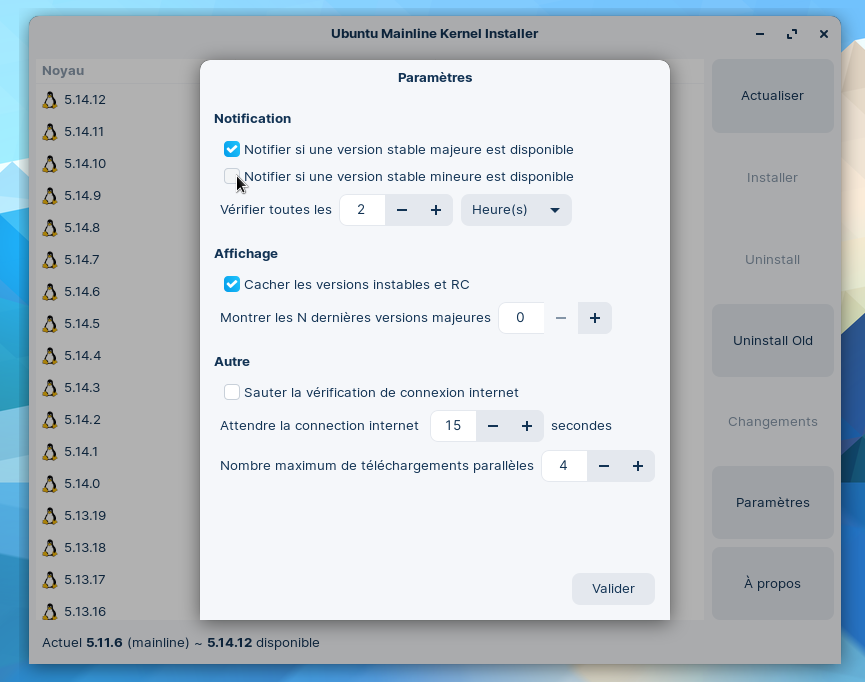The image size is (865, 682).
Task: Click the check interval value field
Action: click(362, 210)
